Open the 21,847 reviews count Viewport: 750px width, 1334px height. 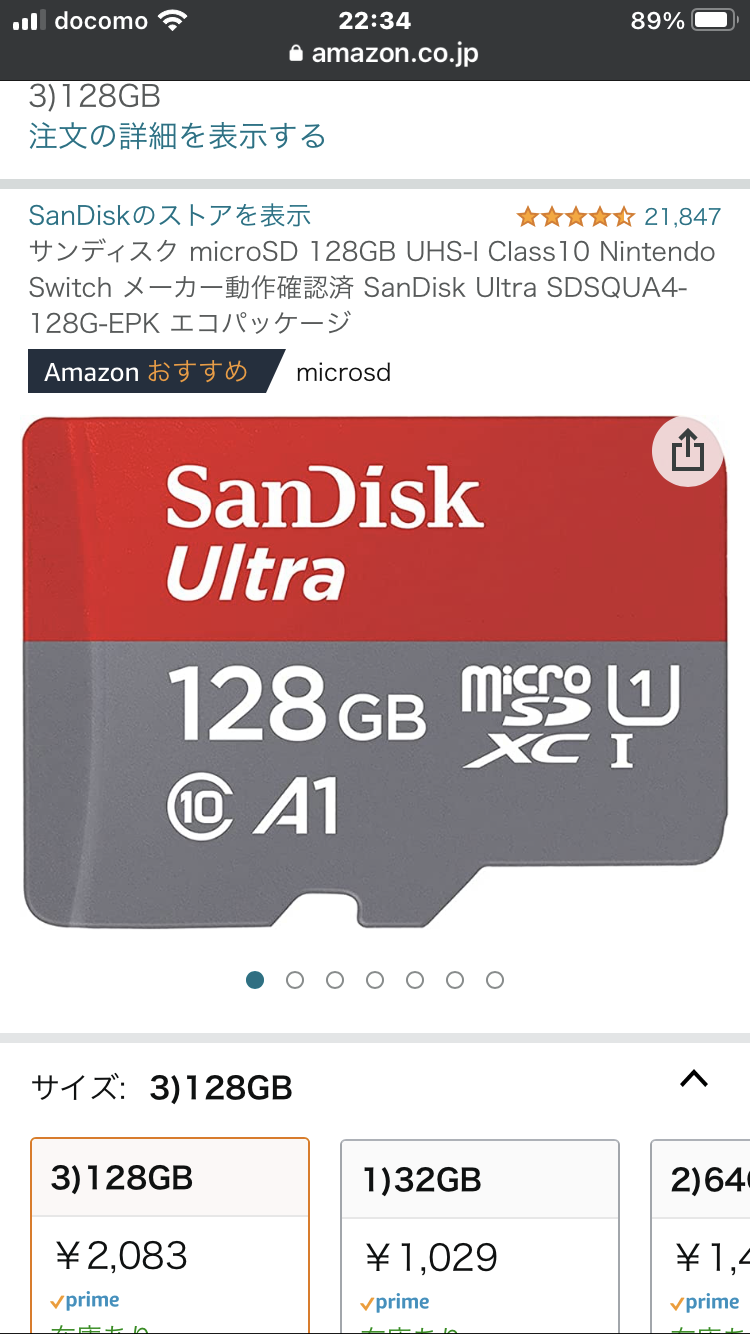click(x=682, y=217)
